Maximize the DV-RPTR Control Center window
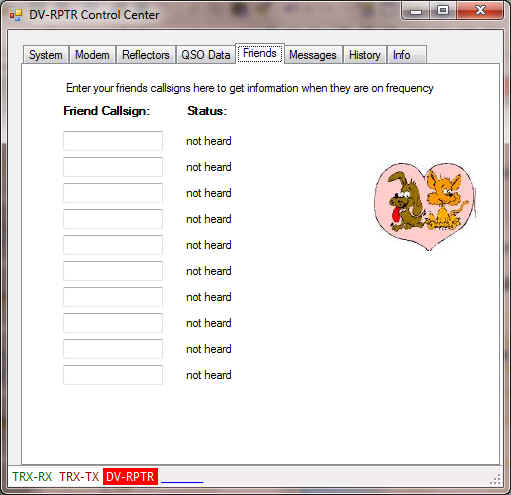 pos(443,11)
